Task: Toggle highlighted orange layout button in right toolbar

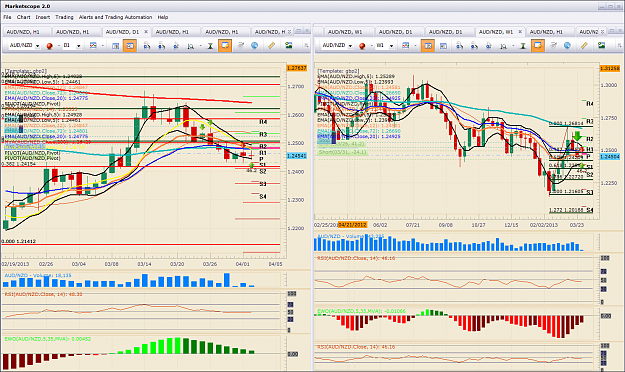Action: click(428, 46)
